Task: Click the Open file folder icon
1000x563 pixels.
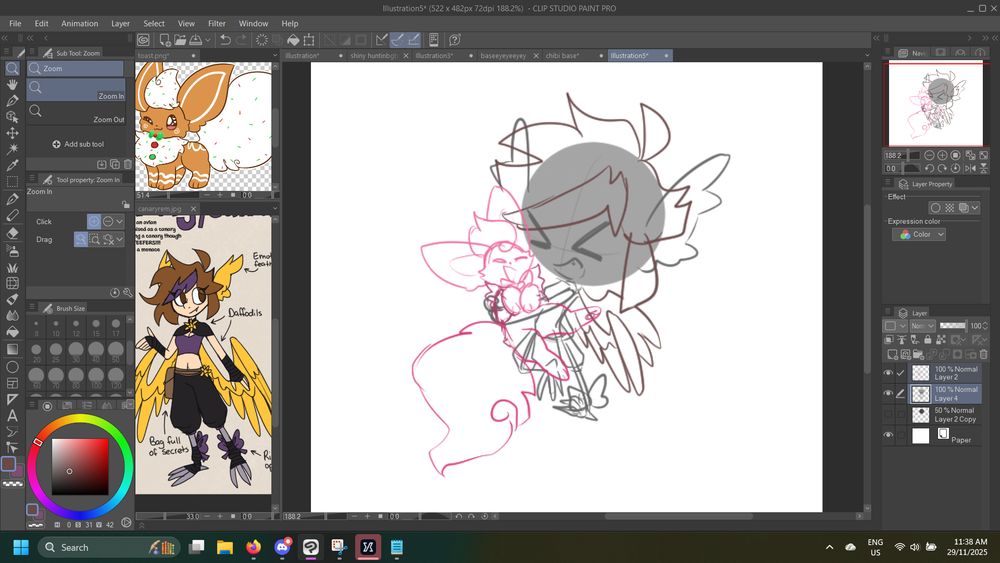Action: [180, 40]
